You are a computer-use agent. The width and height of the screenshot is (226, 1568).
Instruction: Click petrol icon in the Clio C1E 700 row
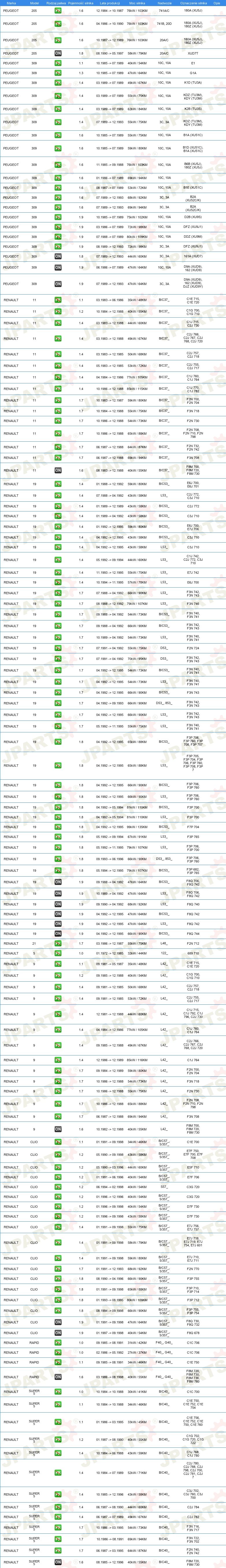58,1142
